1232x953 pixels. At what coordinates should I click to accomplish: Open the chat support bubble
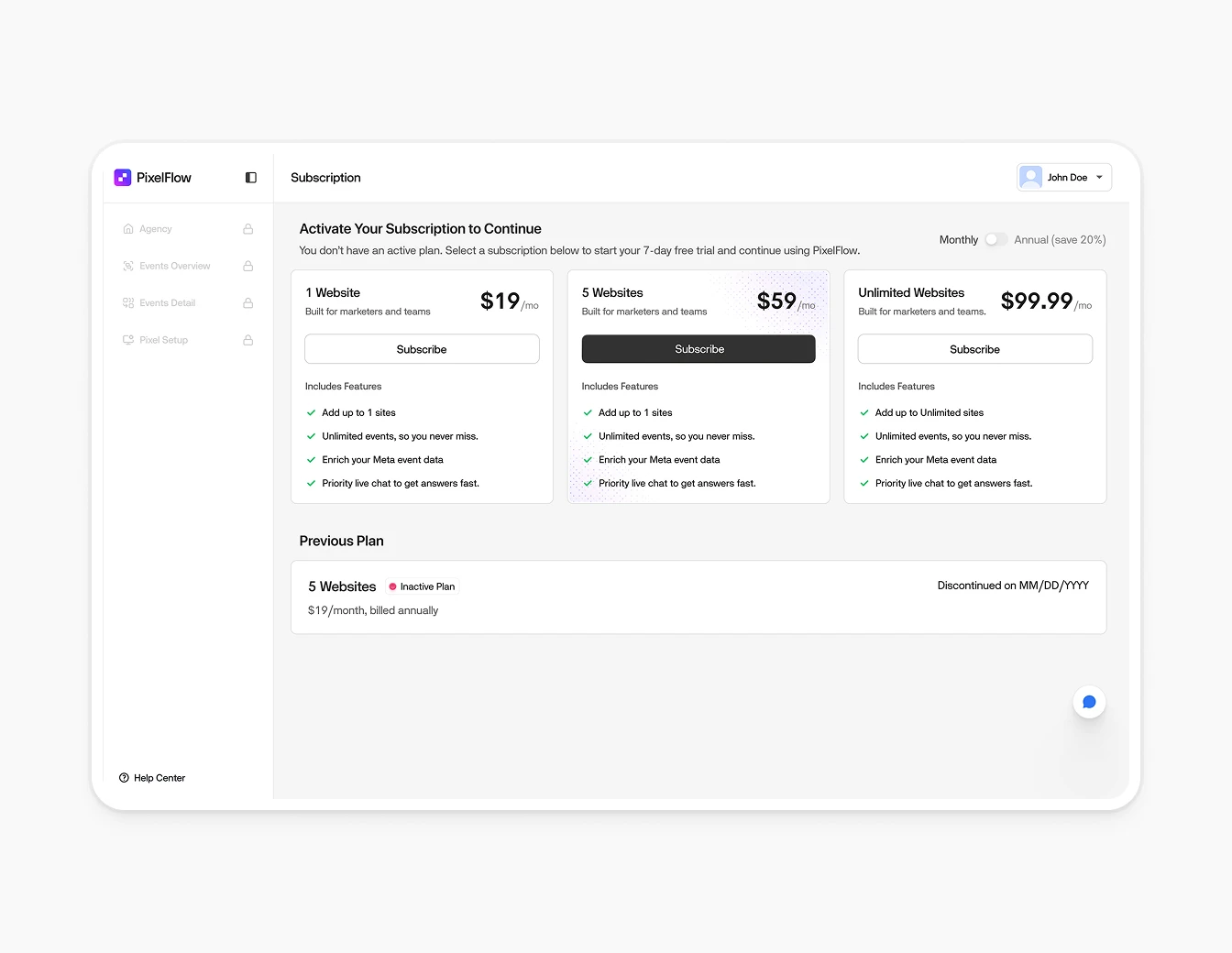pyautogui.click(x=1089, y=701)
